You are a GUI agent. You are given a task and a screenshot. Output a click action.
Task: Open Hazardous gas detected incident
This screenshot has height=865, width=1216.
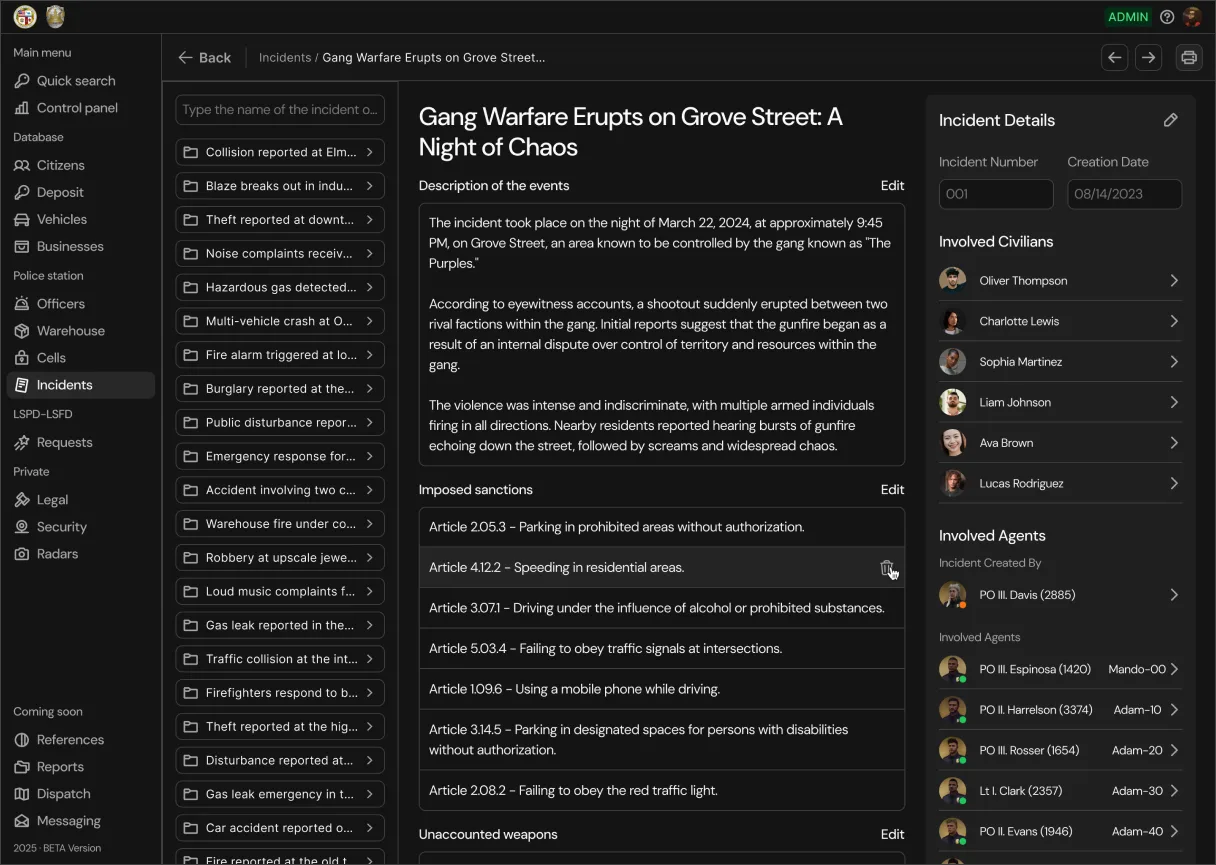coord(280,287)
